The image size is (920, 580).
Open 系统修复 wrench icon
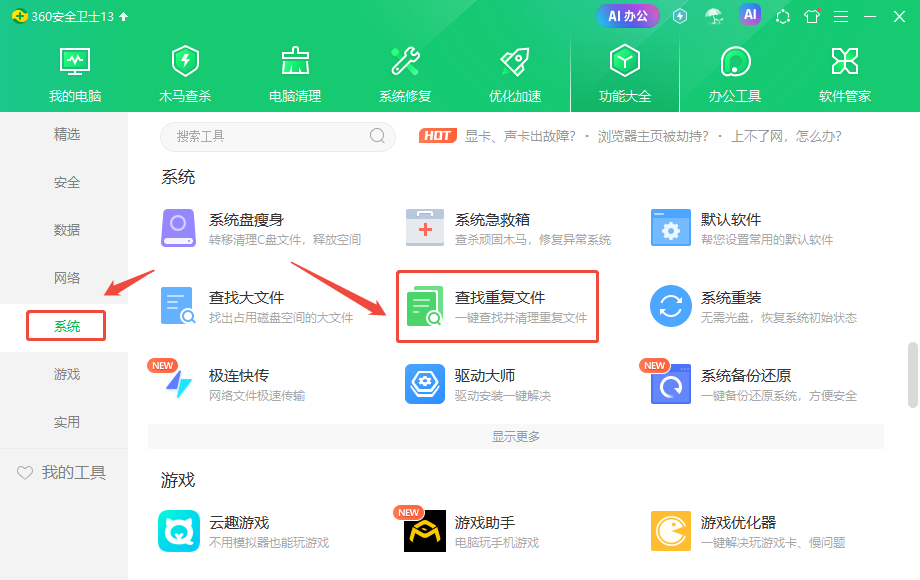click(x=405, y=62)
